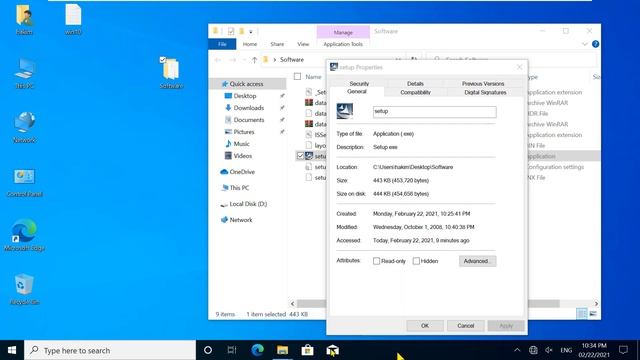Select Videos in navigation pane
The height and width of the screenshot is (360, 640).
point(242,156)
